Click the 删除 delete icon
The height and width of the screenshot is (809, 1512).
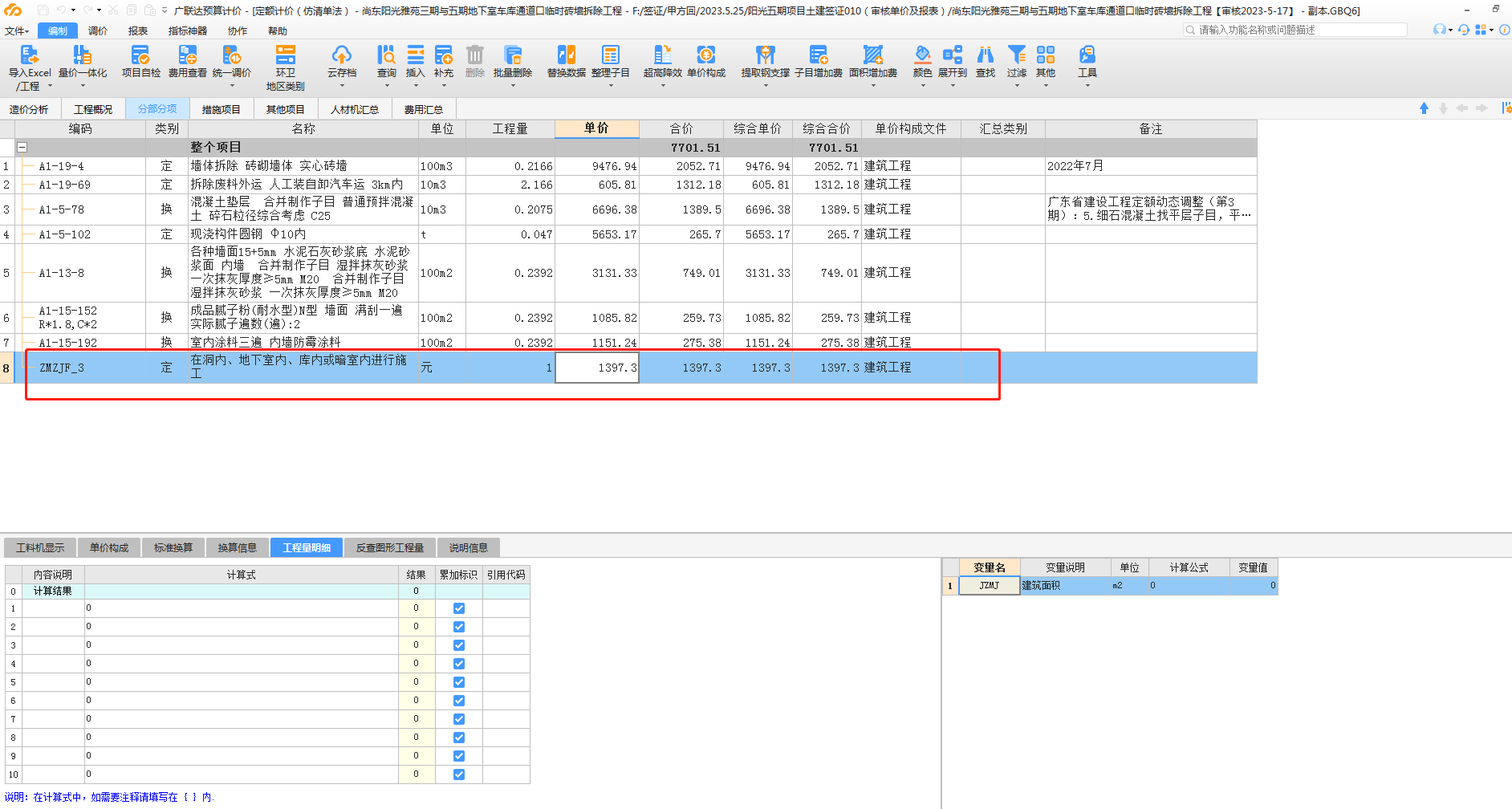pyautogui.click(x=475, y=55)
